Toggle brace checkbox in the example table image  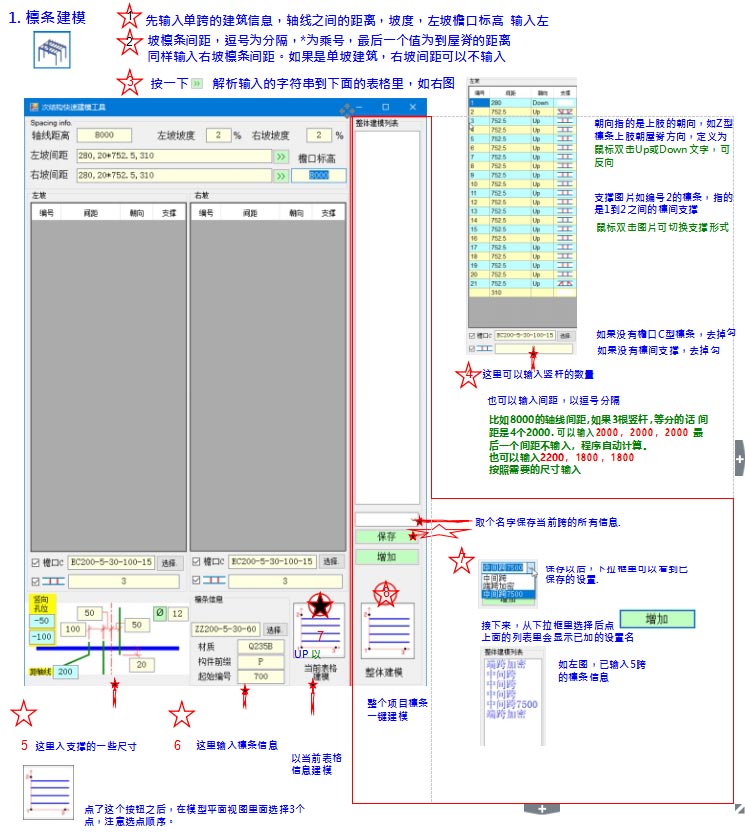tap(472, 348)
